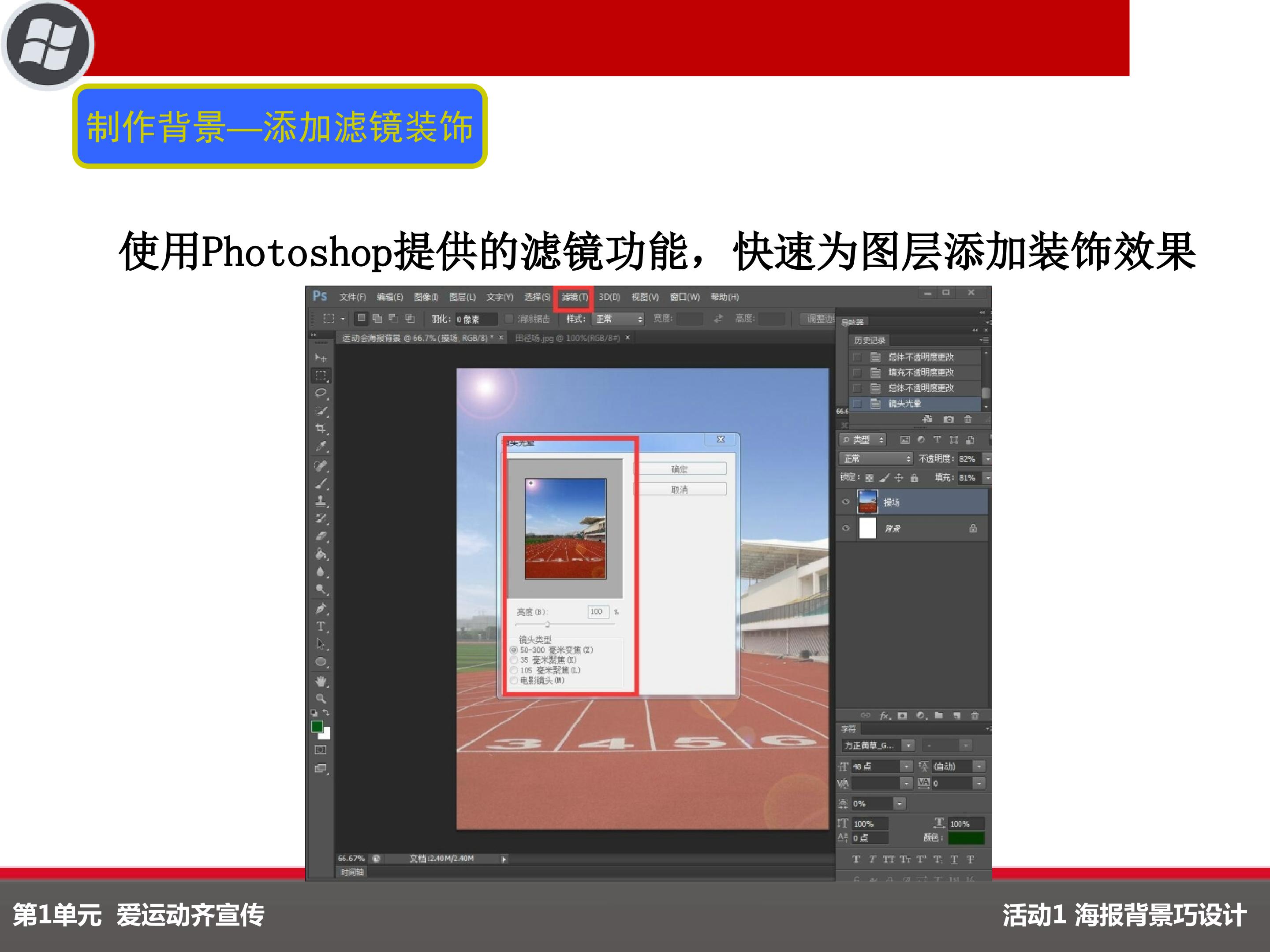Open the 滤镜(T) filter menu

pyautogui.click(x=574, y=297)
